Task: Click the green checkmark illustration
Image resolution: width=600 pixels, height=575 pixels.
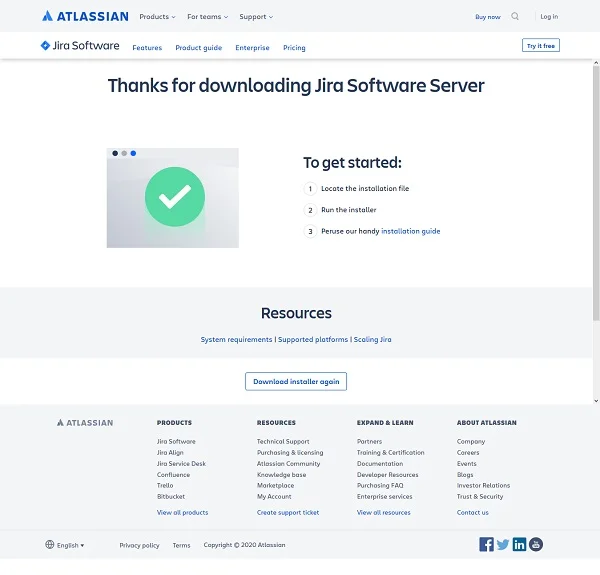Action: pos(175,197)
